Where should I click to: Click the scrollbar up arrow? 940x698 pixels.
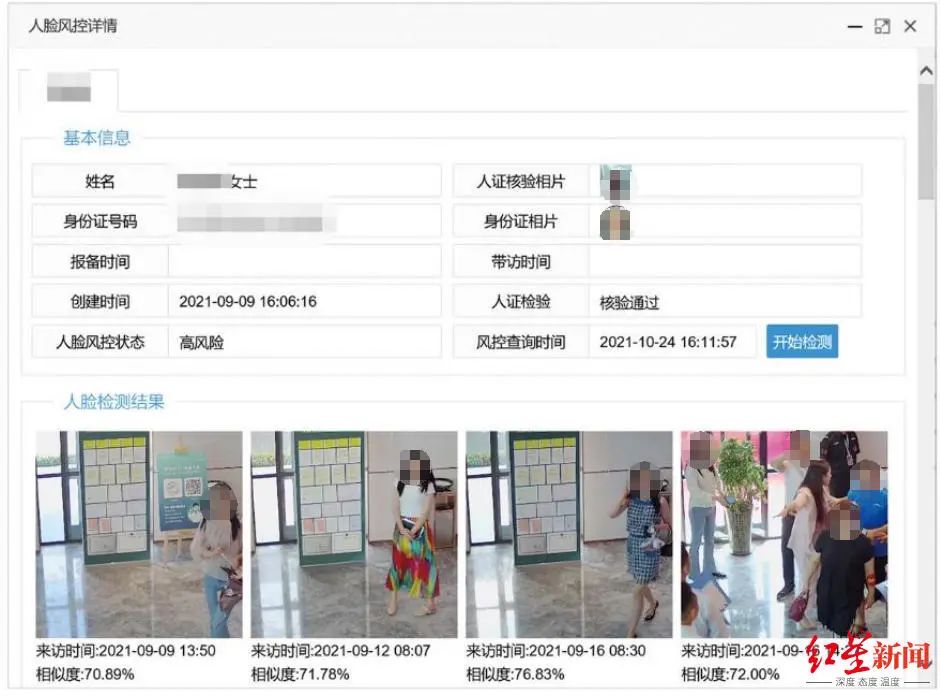[926, 71]
